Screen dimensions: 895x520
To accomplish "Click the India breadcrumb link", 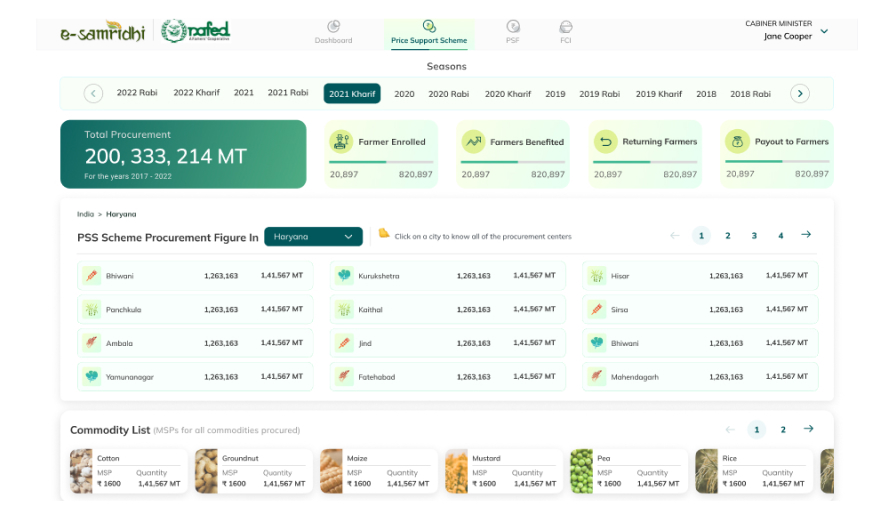I will [84, 214].
